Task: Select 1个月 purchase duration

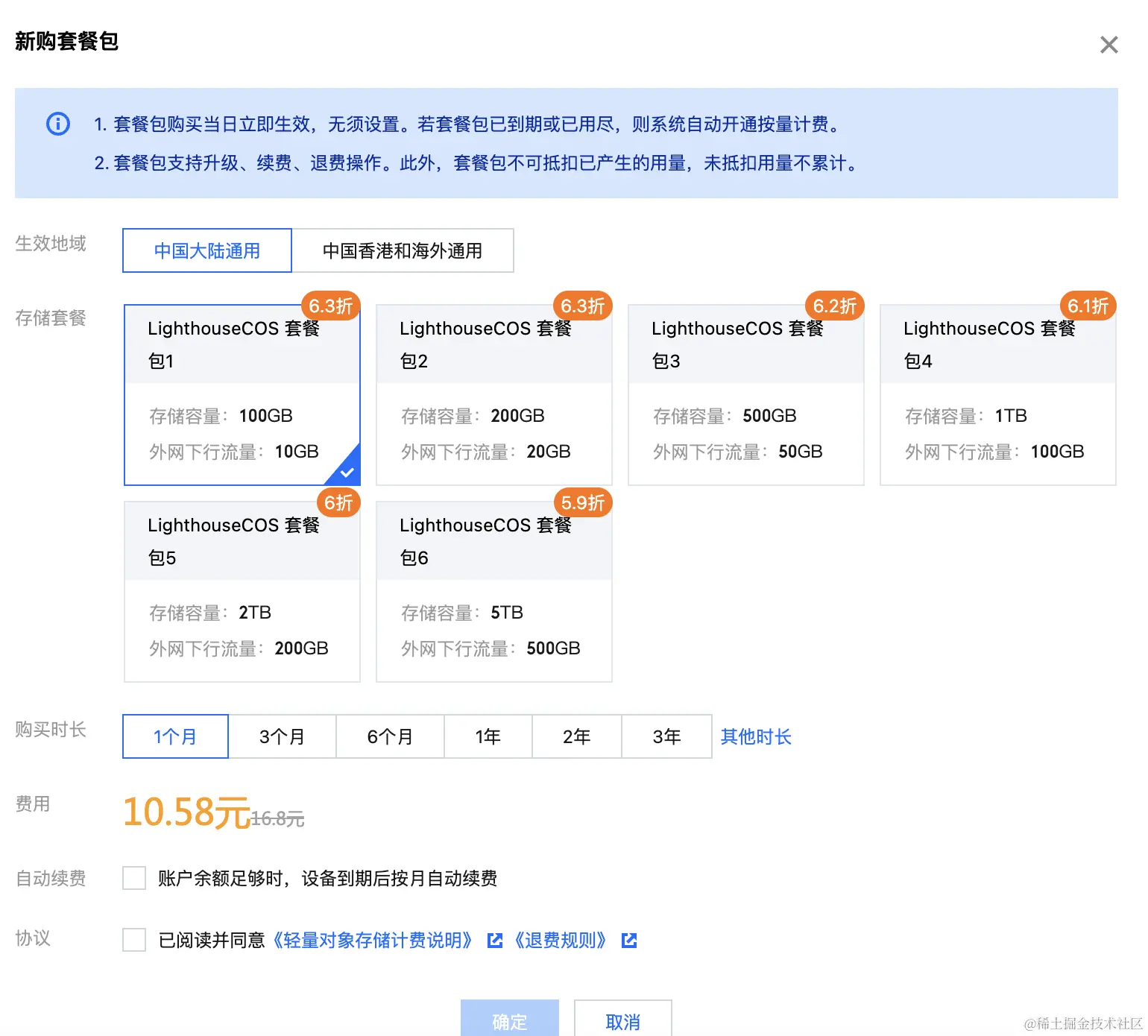Action: (175, 736)
